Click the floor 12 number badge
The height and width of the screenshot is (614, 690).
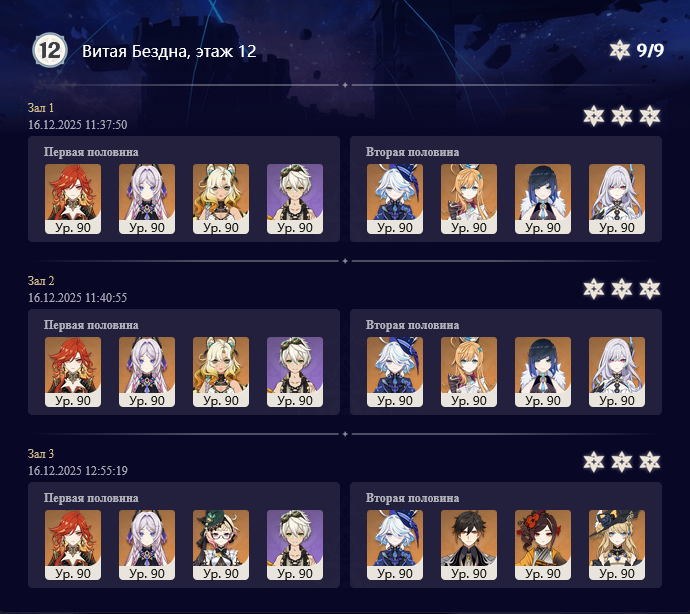tap(50, 50)
